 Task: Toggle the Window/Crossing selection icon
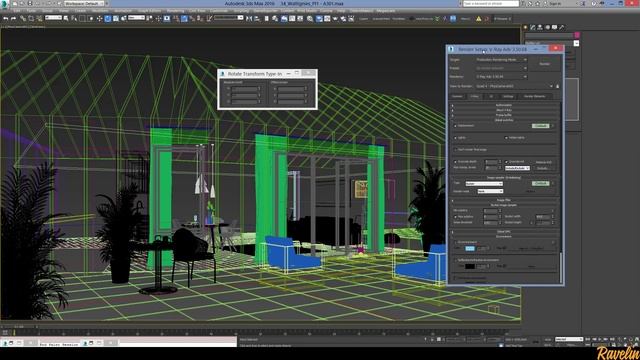(91, 18)
